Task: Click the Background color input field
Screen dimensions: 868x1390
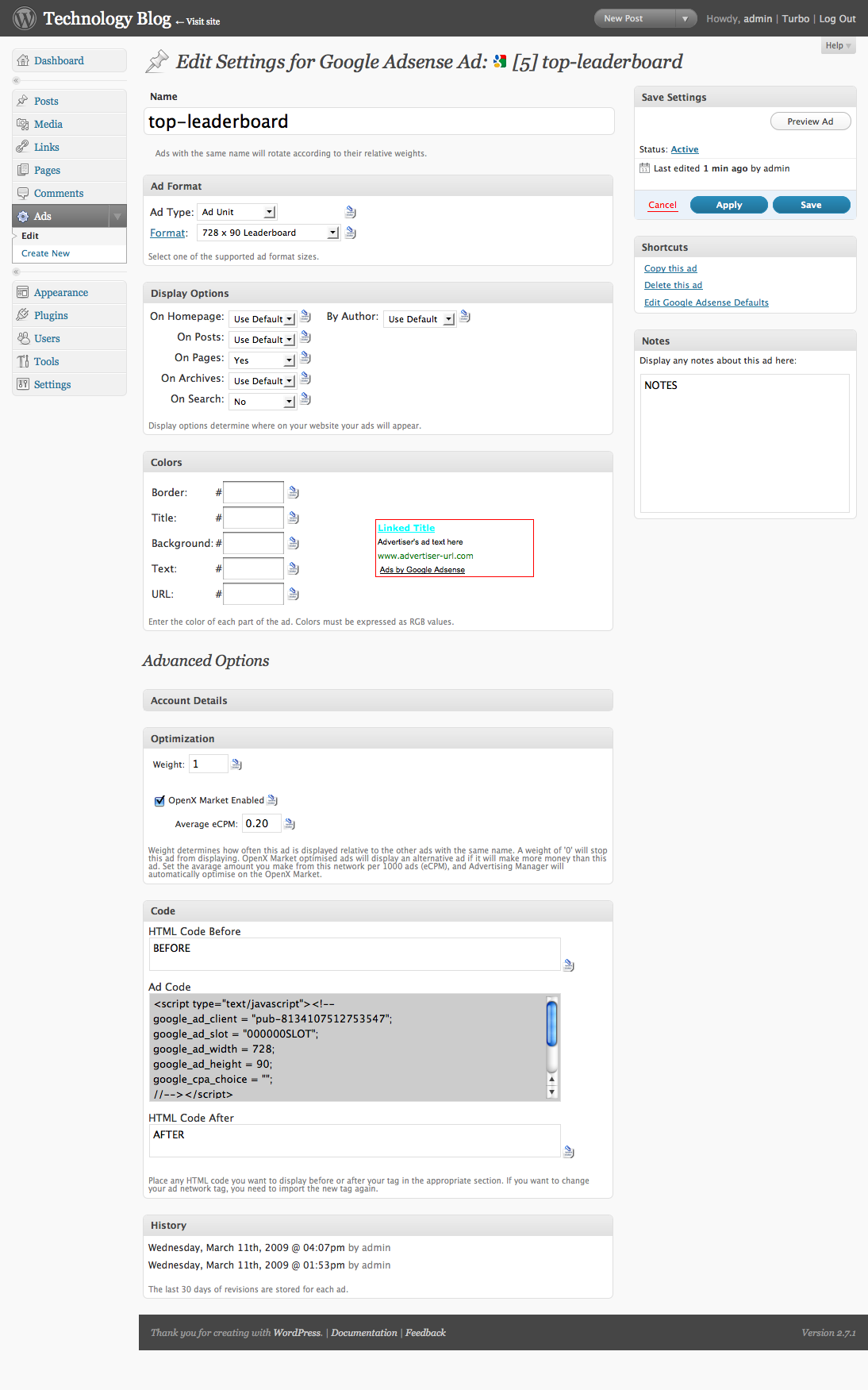Action: tap(253, 544)
